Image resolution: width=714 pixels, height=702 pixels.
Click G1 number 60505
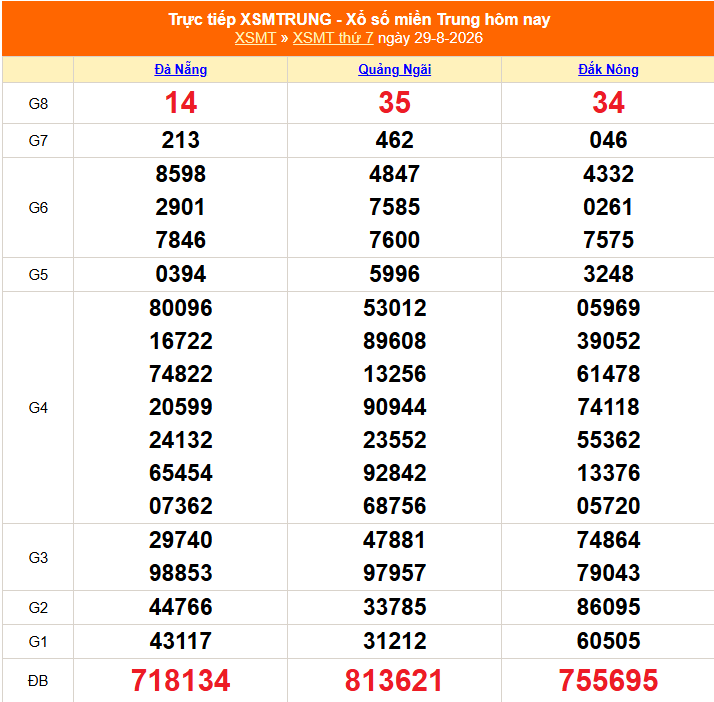608,641
